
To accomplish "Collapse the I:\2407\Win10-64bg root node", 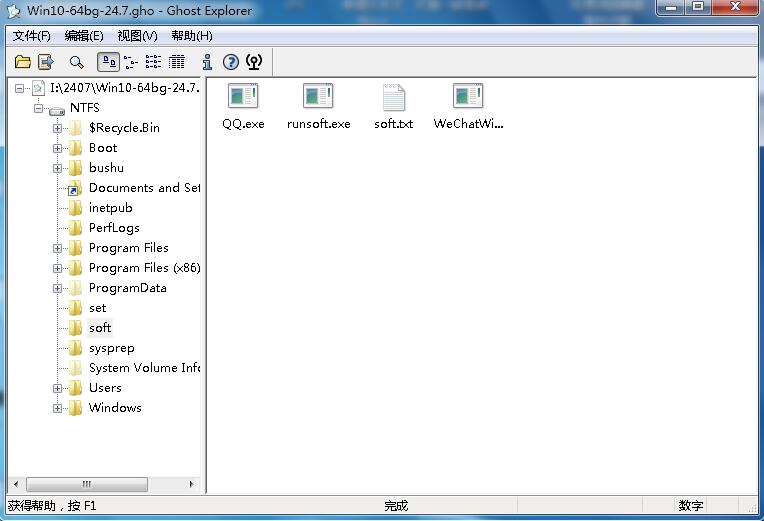I will tap(19, 88).
